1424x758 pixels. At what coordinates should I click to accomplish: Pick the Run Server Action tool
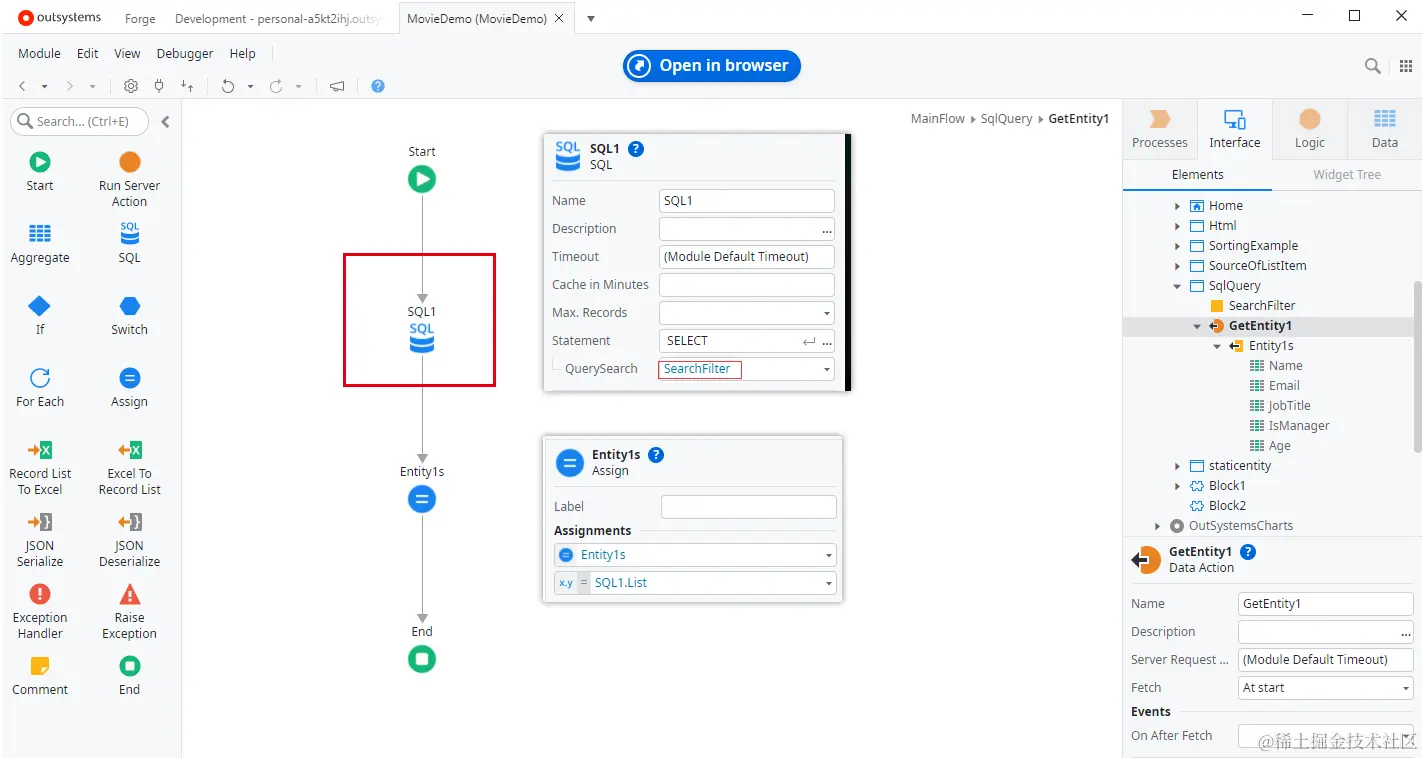click(x=129, y=179)
